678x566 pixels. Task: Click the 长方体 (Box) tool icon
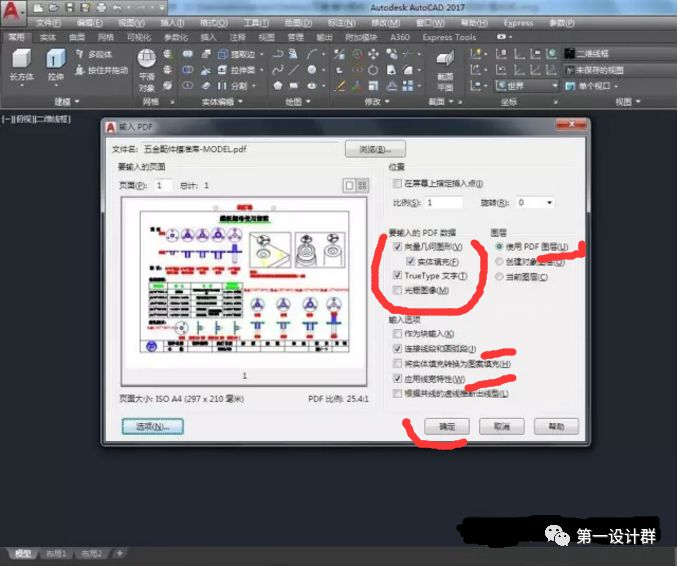(x=21, y=59)
